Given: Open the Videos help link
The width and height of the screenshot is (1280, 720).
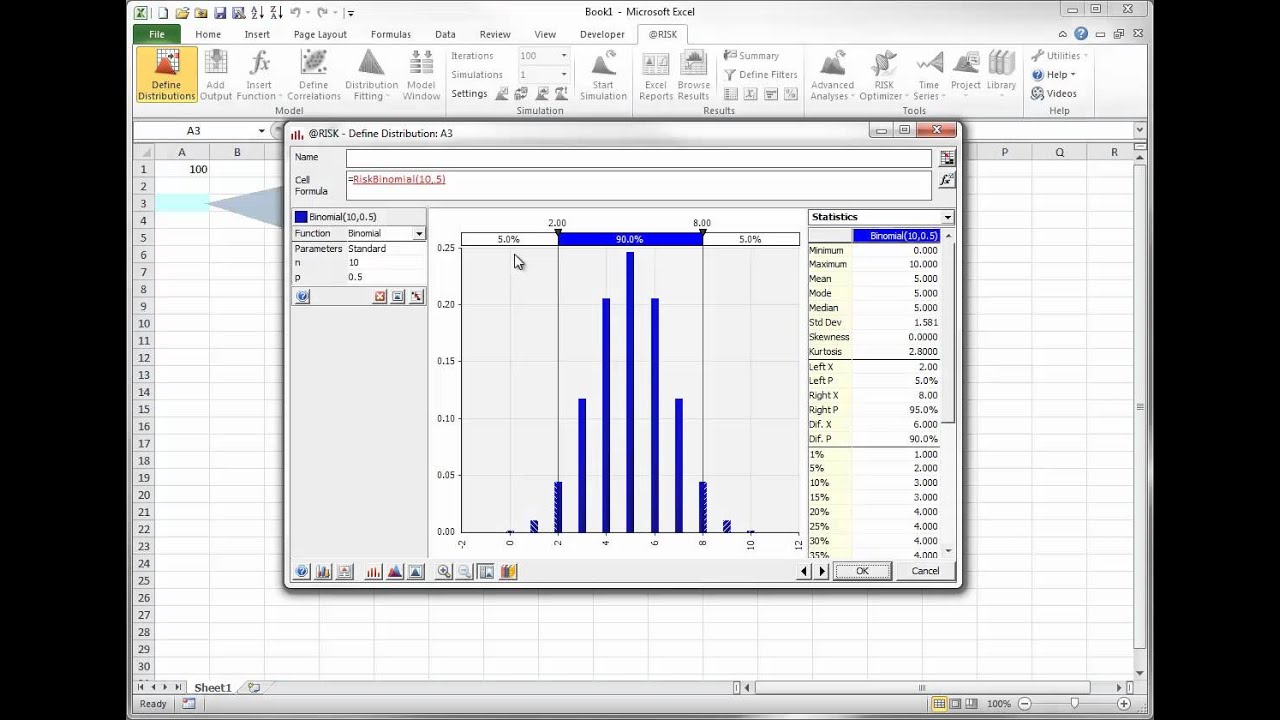Looking at the screenshot, I should click(1053, 93).
